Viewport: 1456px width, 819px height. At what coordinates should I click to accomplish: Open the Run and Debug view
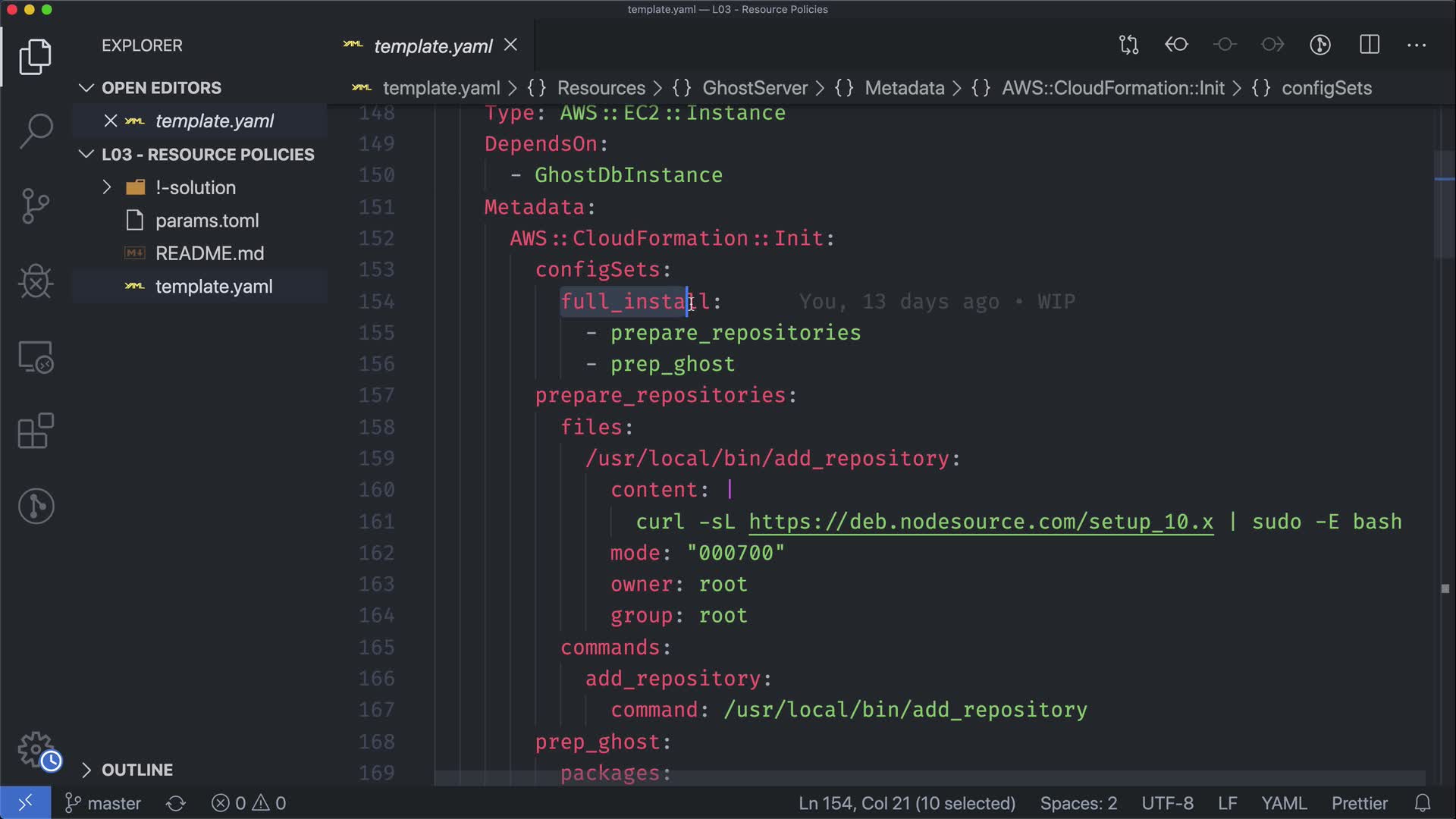[36, 281]
